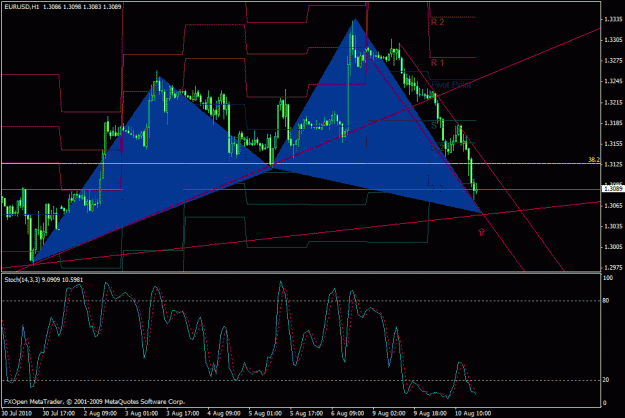Viewport: 625px width, 418px height.
Task: Click the 1.3275 price axis value
Action: pyautogui.click(x=613, y=61)
